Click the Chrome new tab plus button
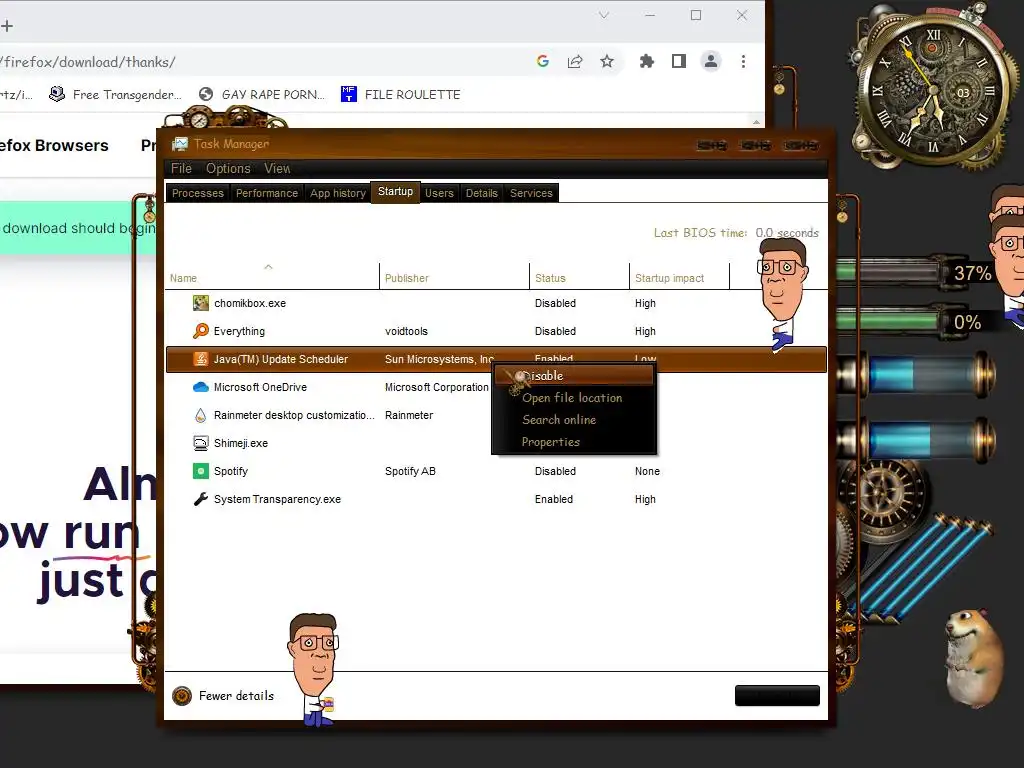Viewport: 1024px width, 768px height. click(7, 26)
